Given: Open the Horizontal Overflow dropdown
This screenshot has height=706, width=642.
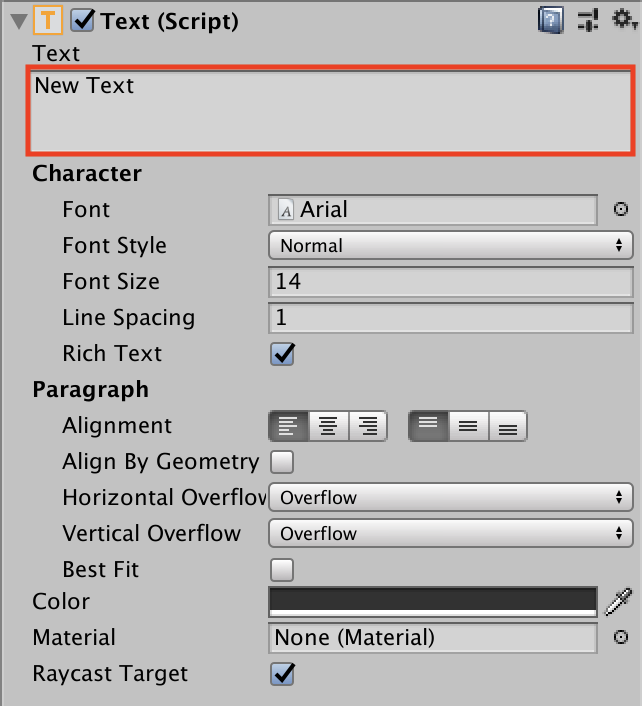Looking at the screenshot, I should click(x=450, y=498).
